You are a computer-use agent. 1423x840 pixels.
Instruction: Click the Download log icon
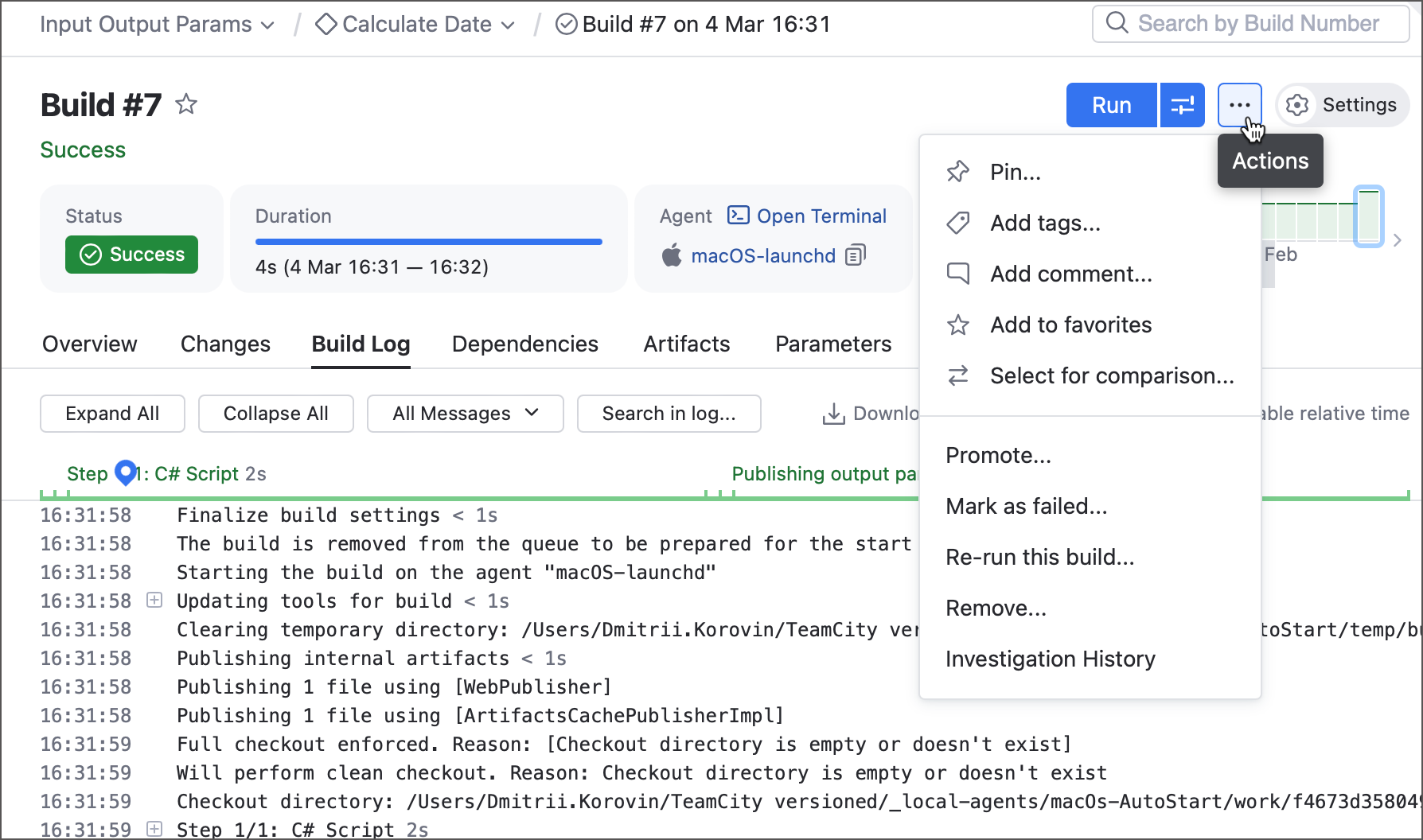coord(833,414)
